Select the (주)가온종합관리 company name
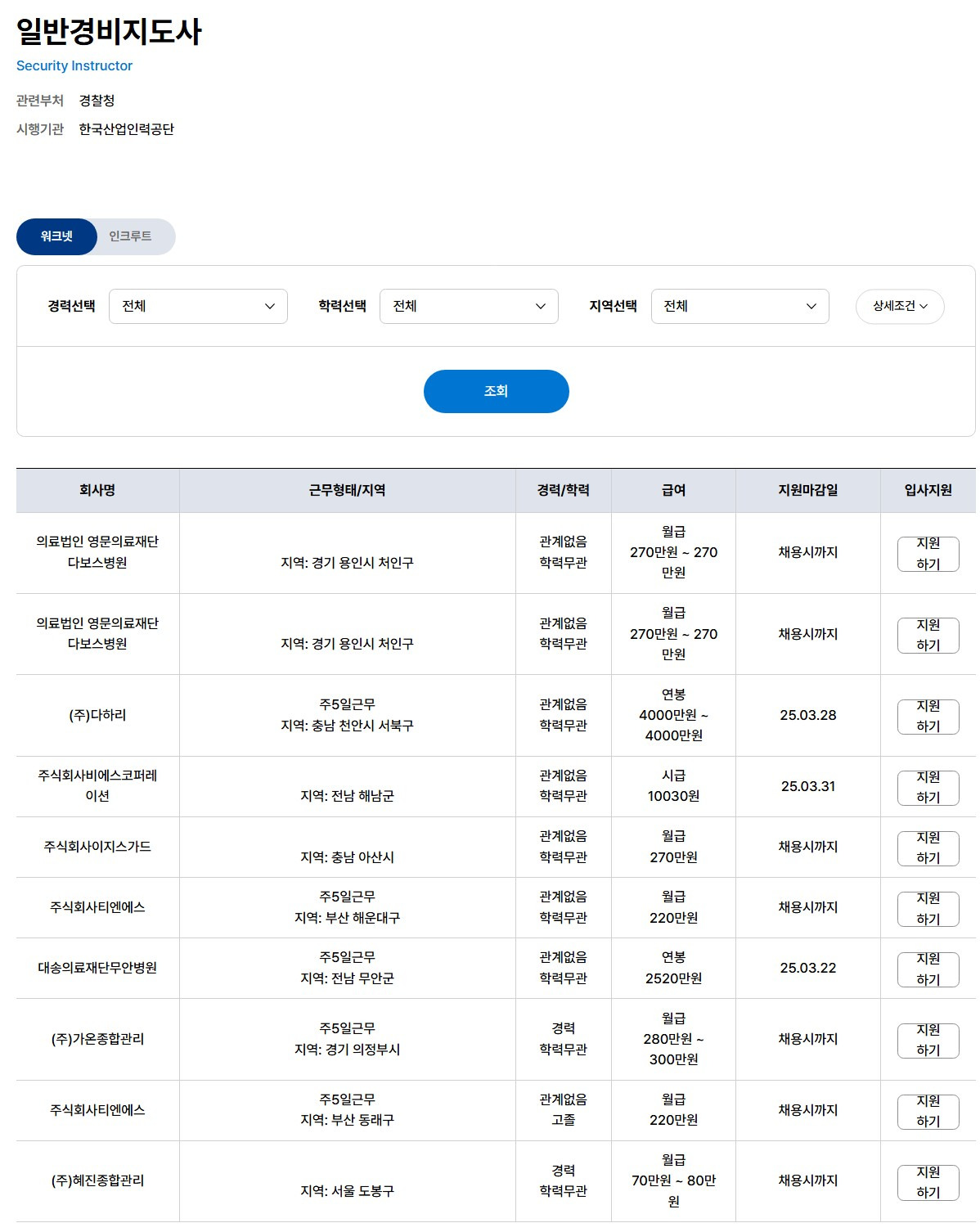 [x=97, y=1039]
